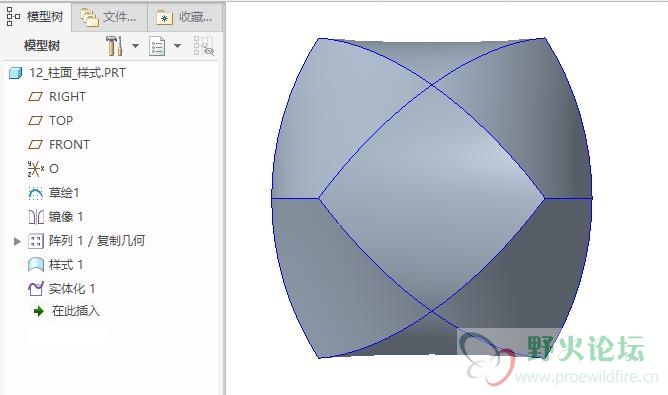Screen dimensions: 668x395
Task: Click the 镜像 1 mirror icon
Action: click(36, 217)
